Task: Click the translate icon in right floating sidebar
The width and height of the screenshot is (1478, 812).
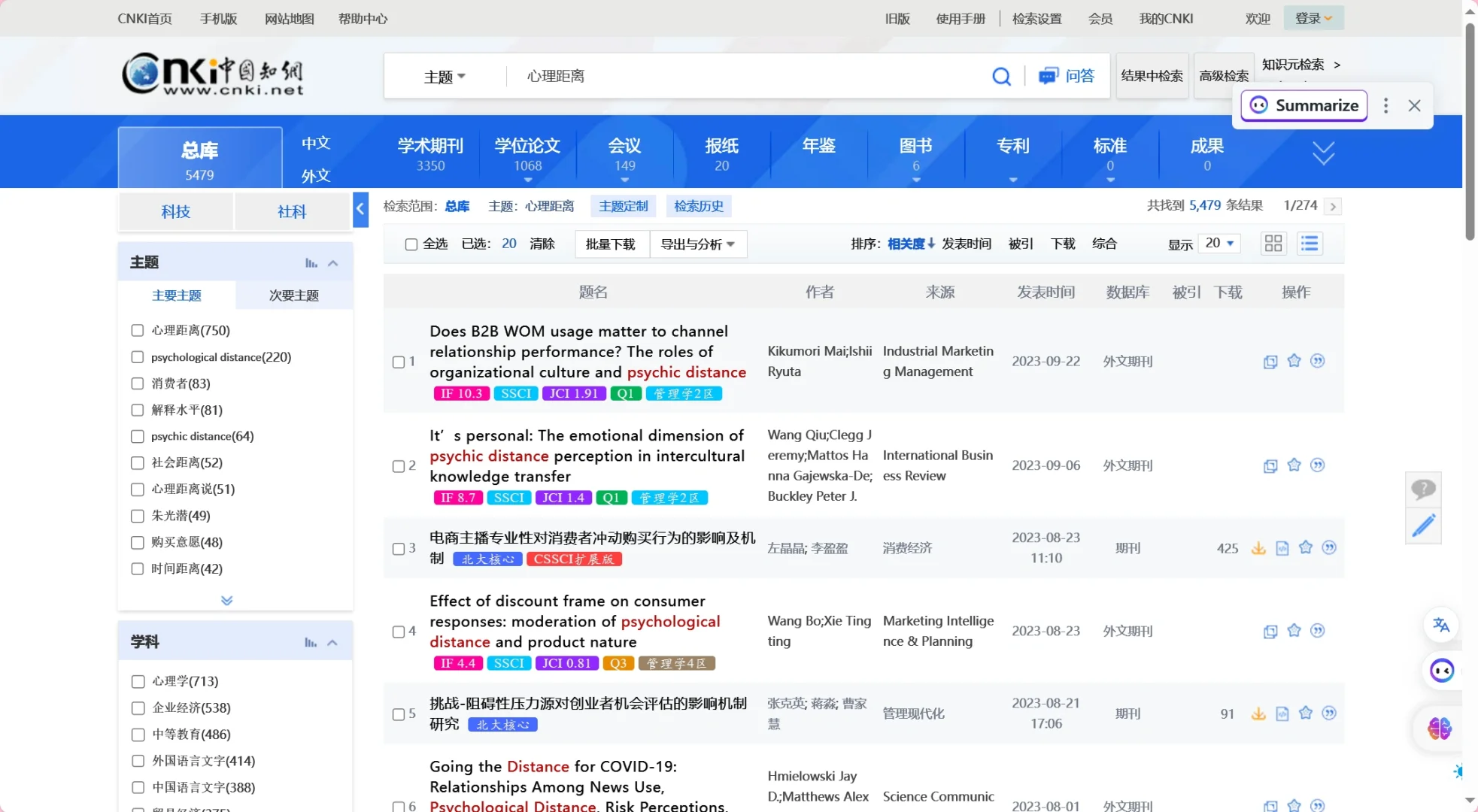Action: tap(1441, 625)
